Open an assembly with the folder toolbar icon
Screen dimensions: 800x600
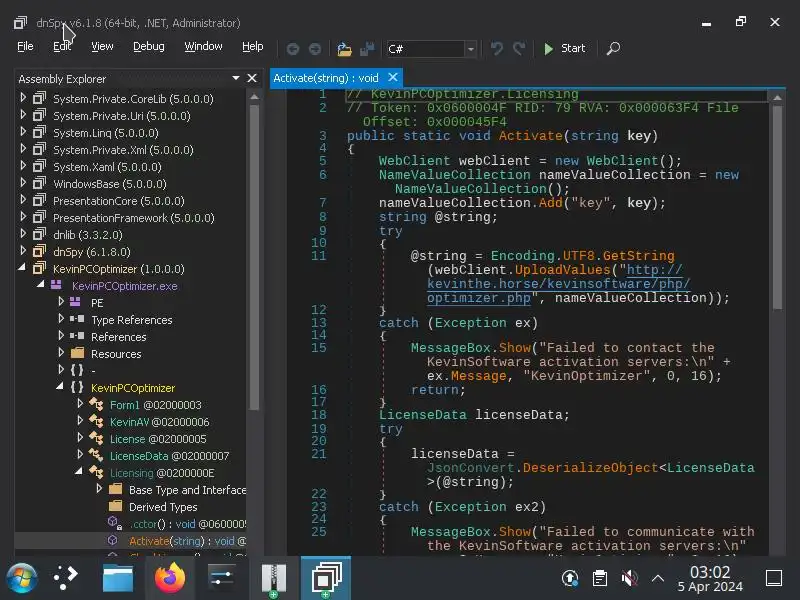(x=345, y=49)
